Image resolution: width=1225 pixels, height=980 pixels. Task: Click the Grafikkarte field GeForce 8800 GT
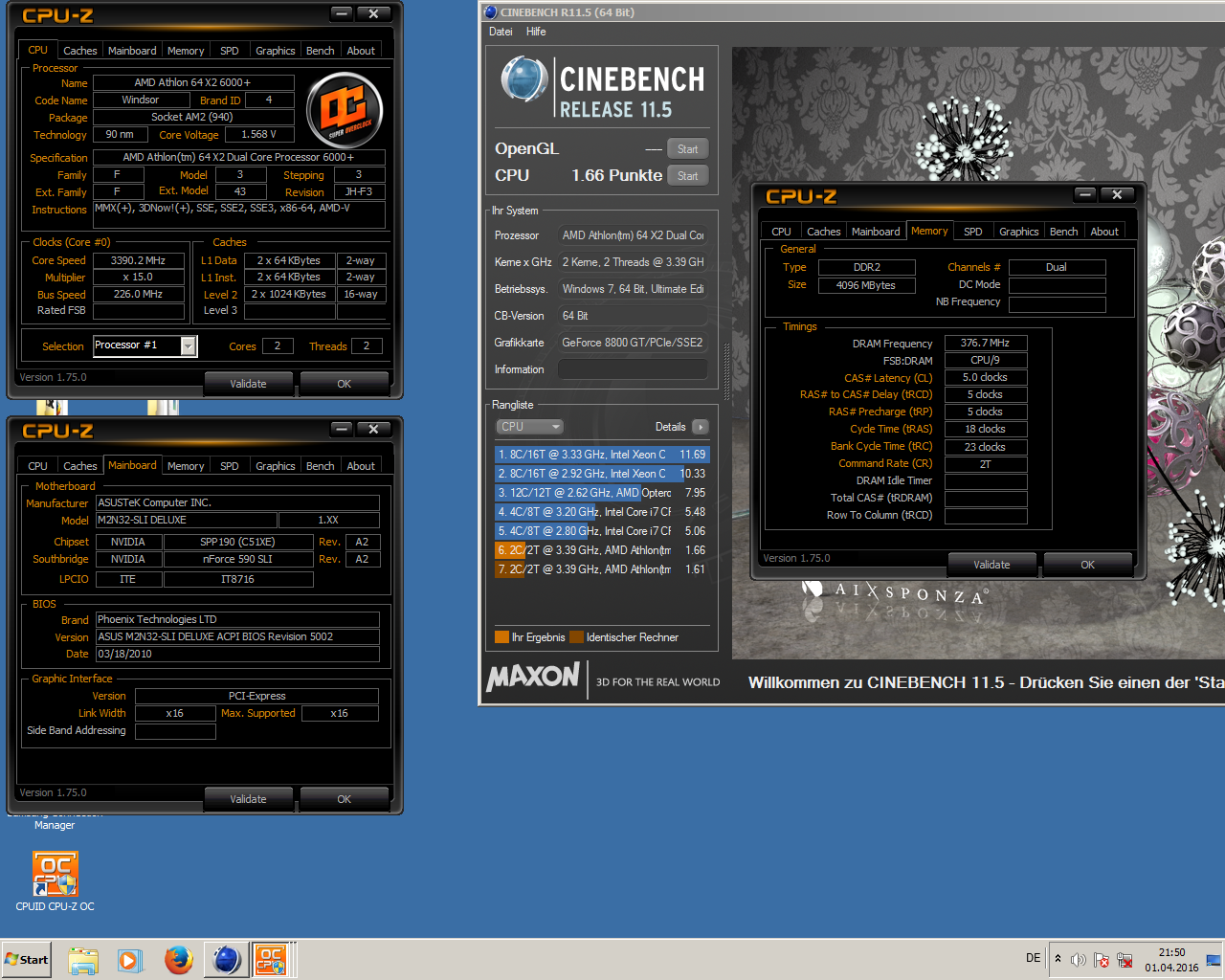point(633,343)
